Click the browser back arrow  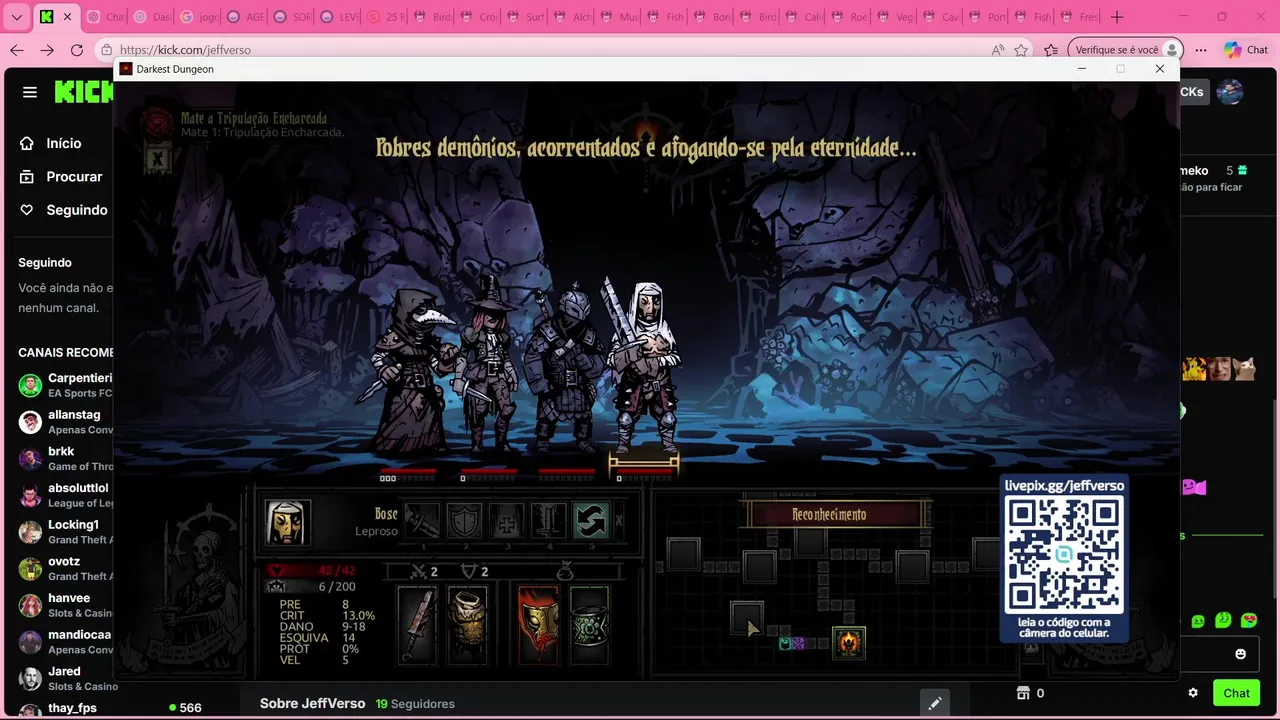pyautogui.click(x=17, y=50)
